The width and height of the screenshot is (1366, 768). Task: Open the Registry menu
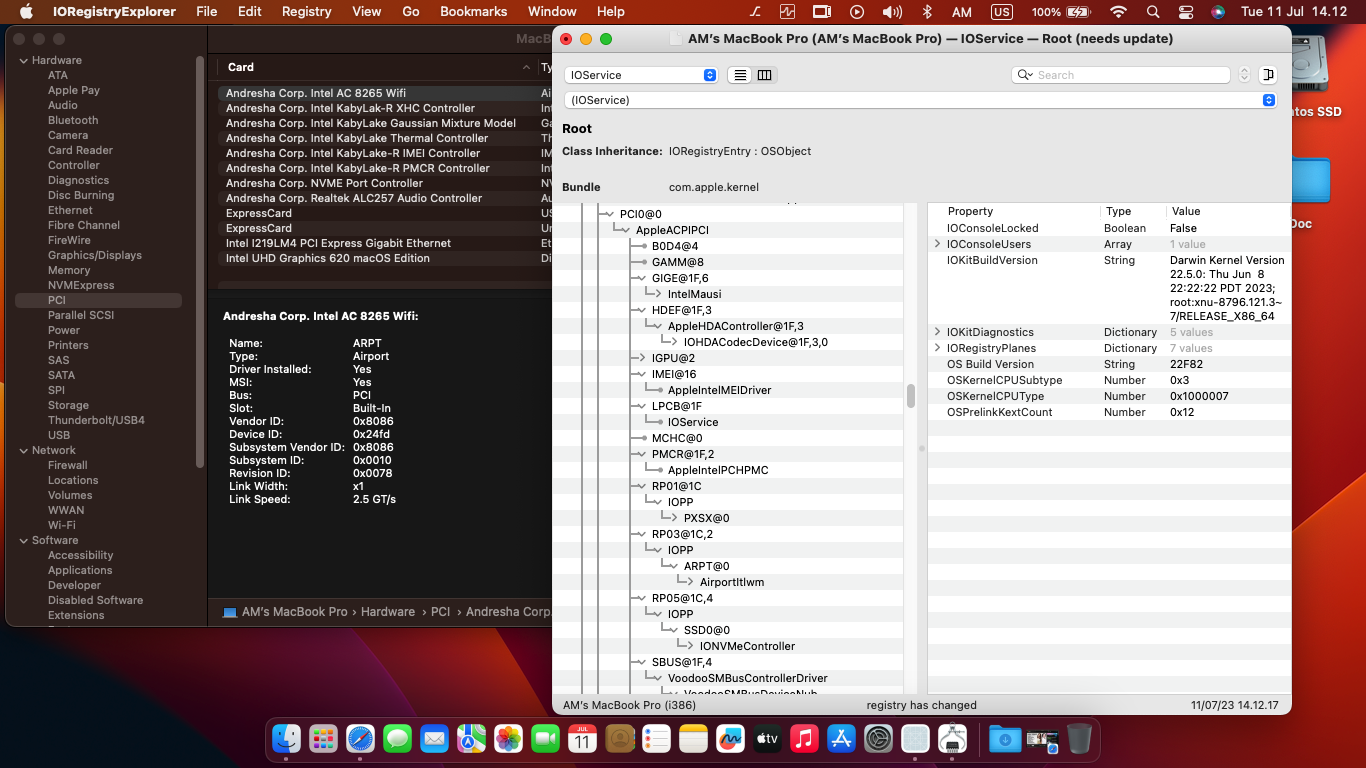(x=306, y=12)
